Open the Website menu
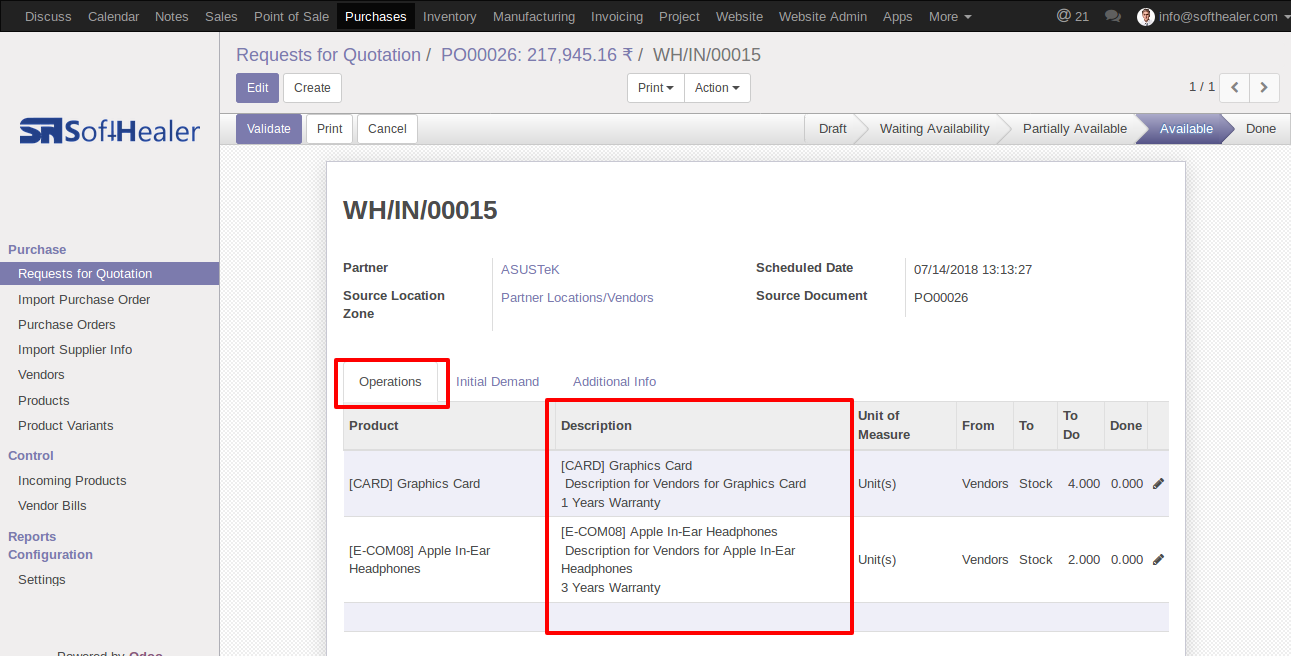The height and width of the screenshot is (656, 1291). 740,16
